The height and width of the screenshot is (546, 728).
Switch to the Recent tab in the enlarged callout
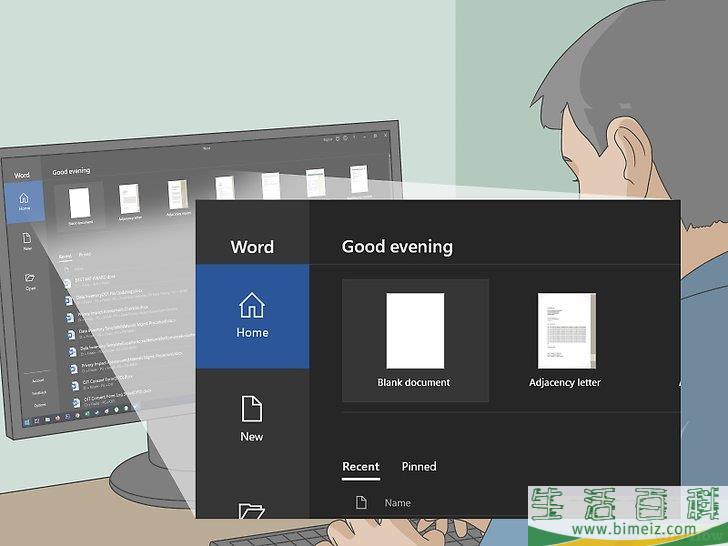[x=361, y=467]
